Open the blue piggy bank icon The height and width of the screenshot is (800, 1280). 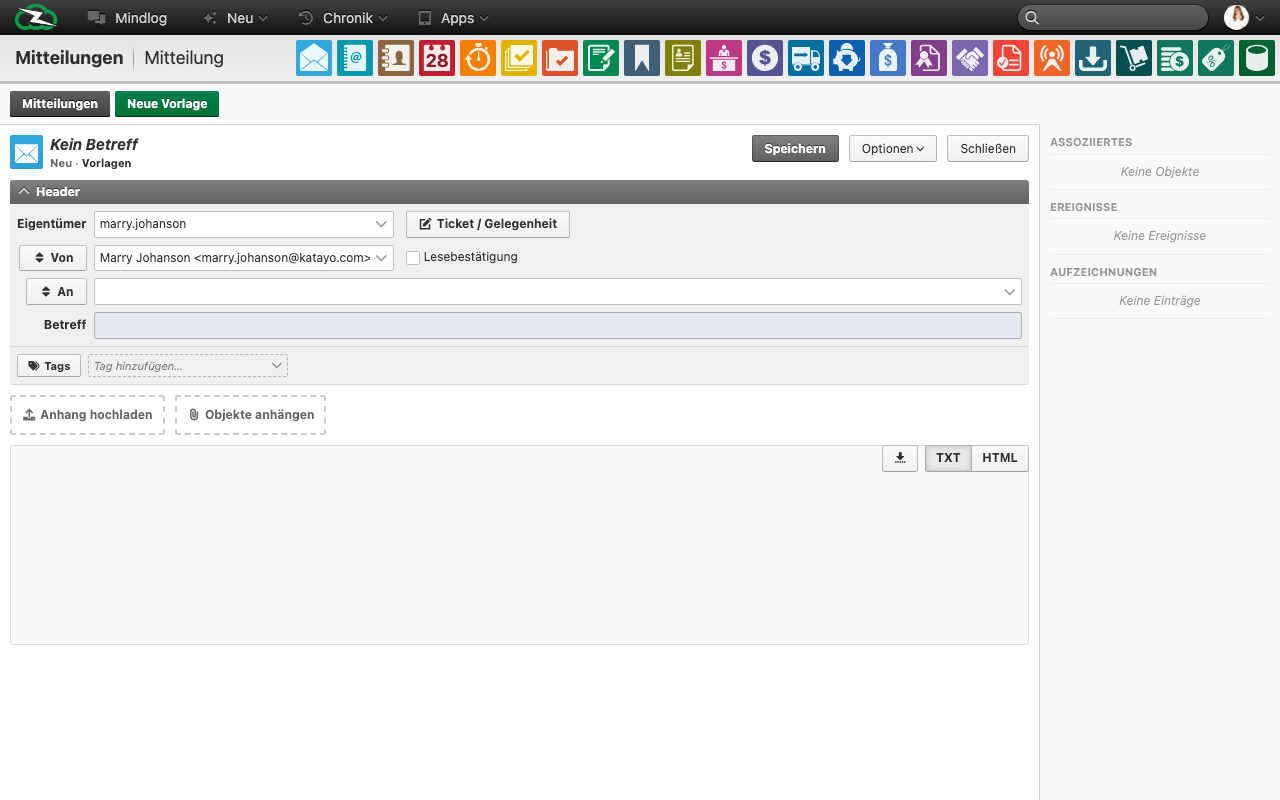pos(847,58)
